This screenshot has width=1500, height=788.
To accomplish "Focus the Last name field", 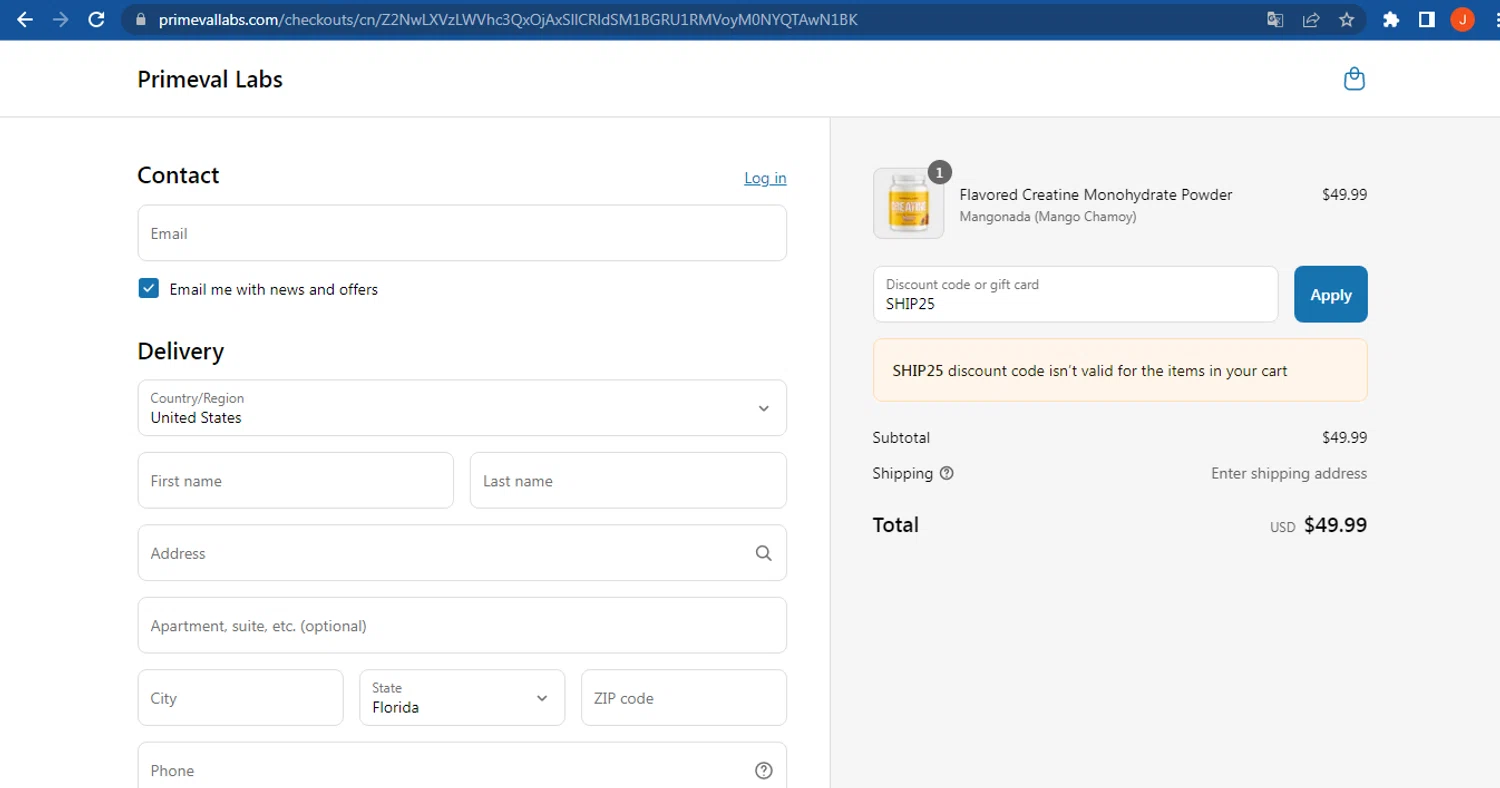I will pos(628,480).
